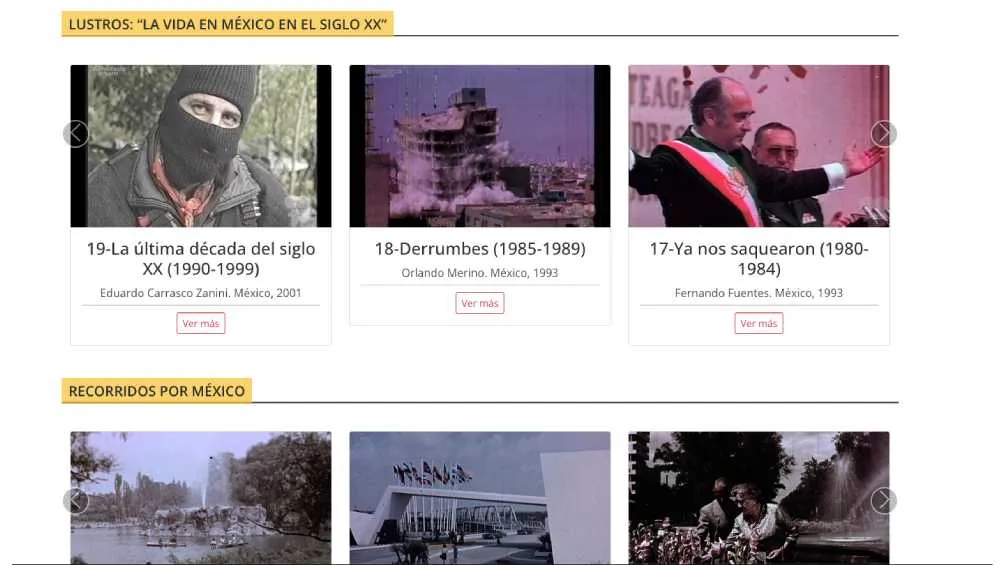The height and width of the screenshot is (565, 1004).
Task: Show next items in Recorridos por México carousel
Action: click(x=884, y=501)
